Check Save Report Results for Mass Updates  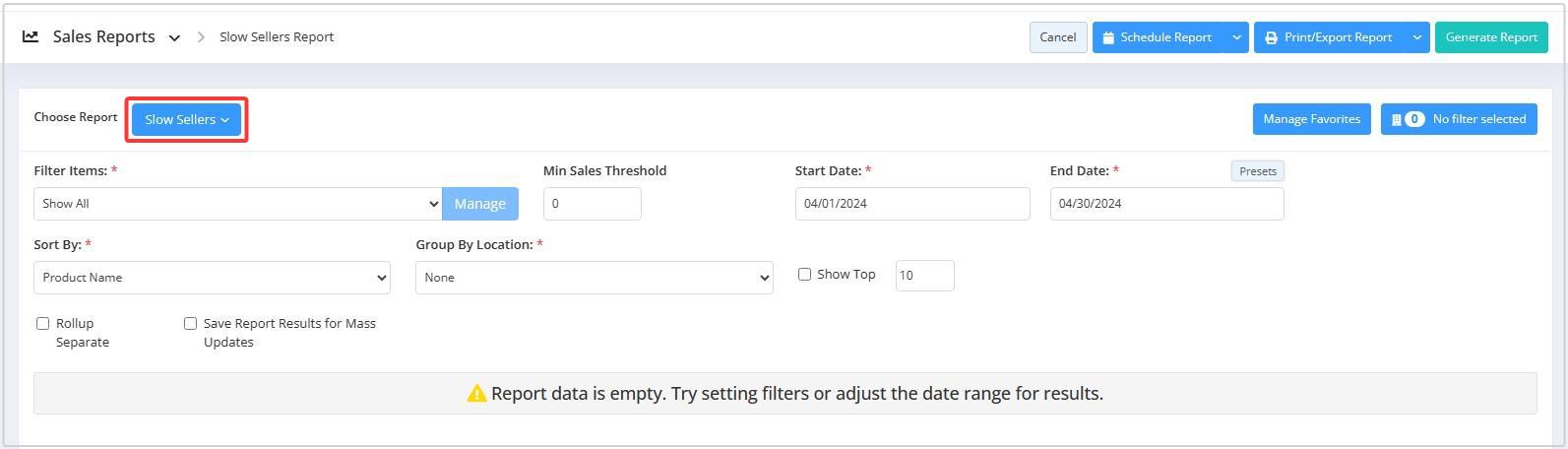coord(190,323)
